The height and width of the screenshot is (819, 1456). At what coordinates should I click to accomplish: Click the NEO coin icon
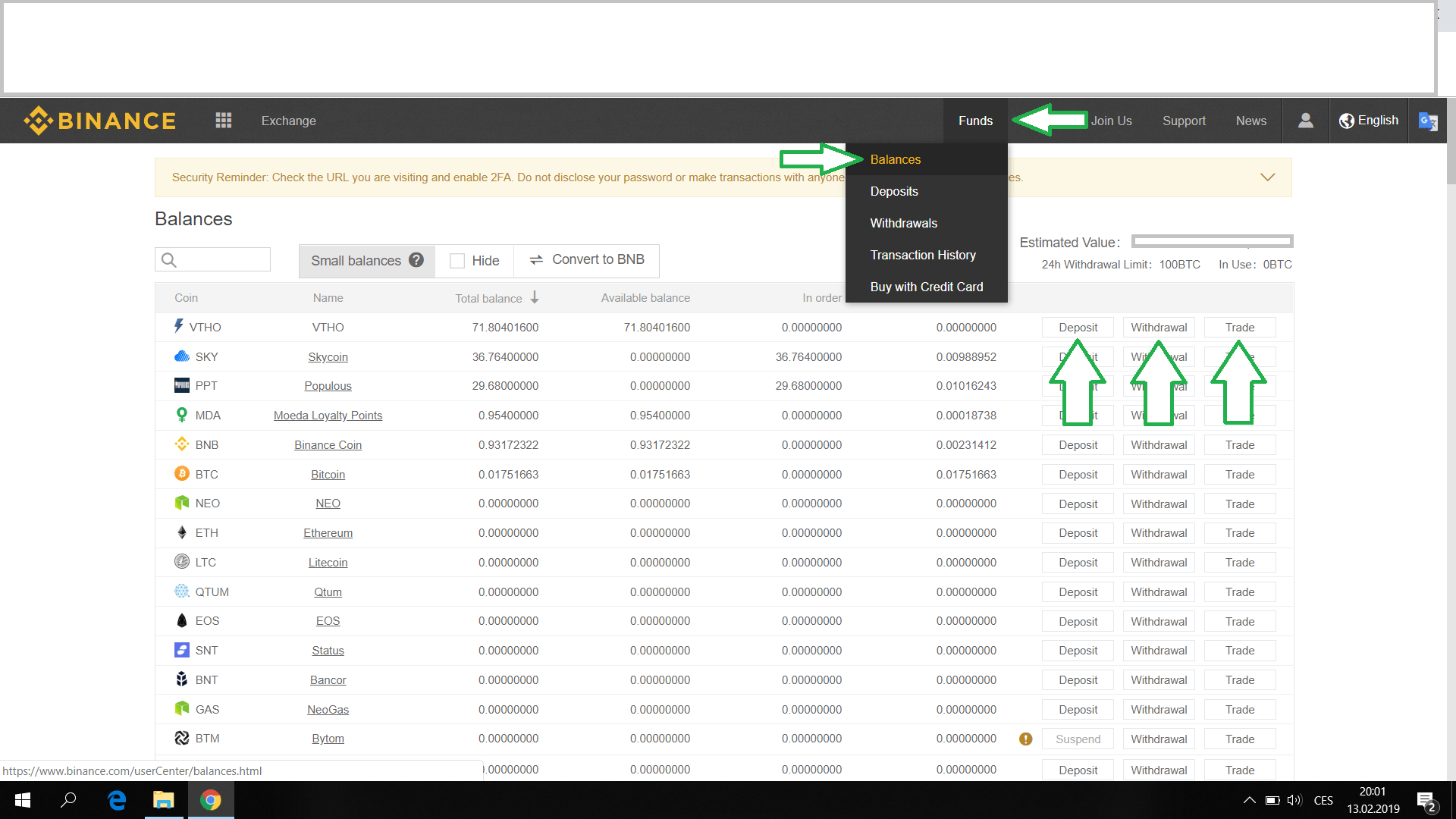point(182,503)
